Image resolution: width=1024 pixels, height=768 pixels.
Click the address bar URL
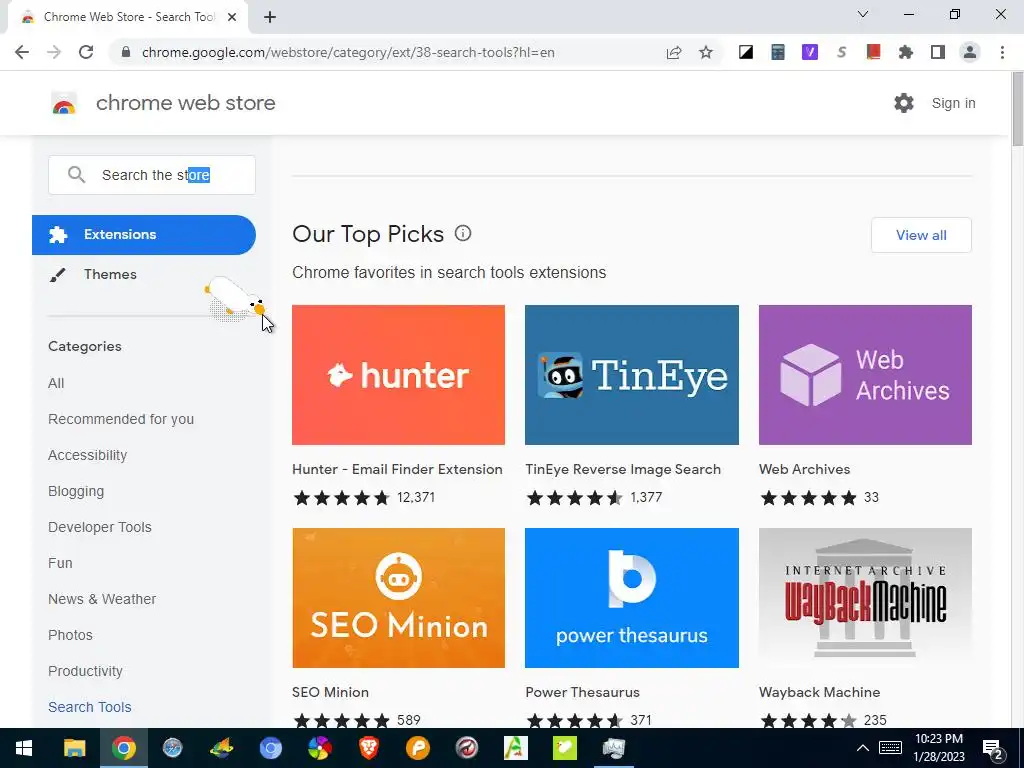(348, 52)
